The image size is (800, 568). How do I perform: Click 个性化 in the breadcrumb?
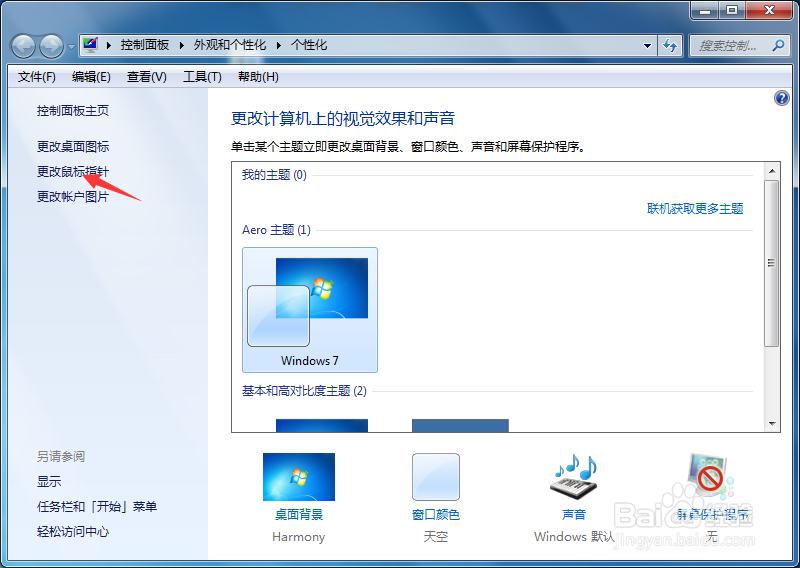pos(309,45)
